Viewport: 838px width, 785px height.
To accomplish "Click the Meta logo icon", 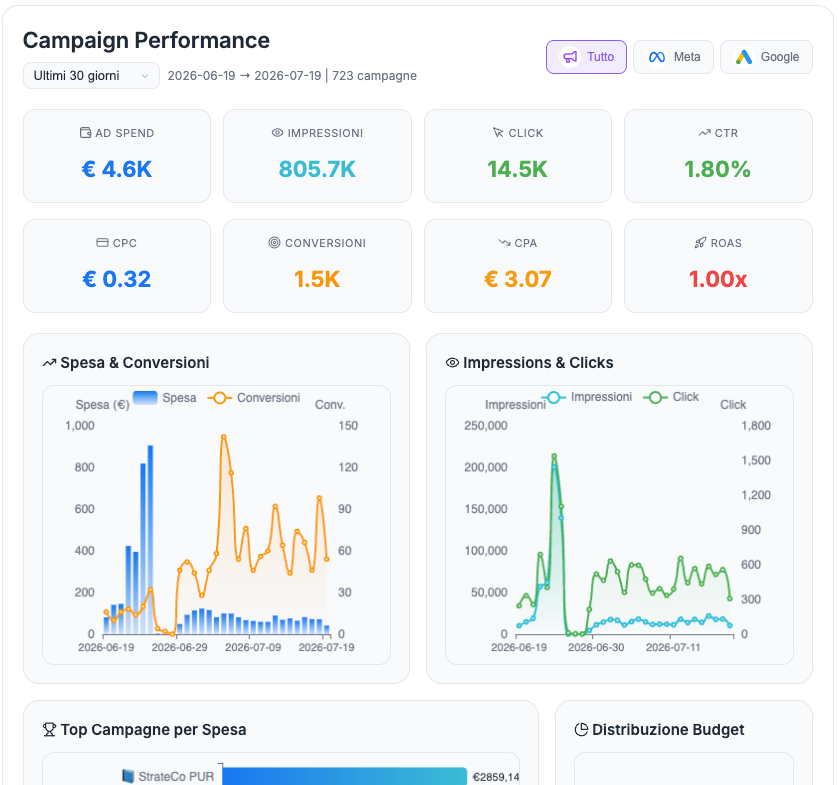I will pyautogui.click(x=657, y=57).
